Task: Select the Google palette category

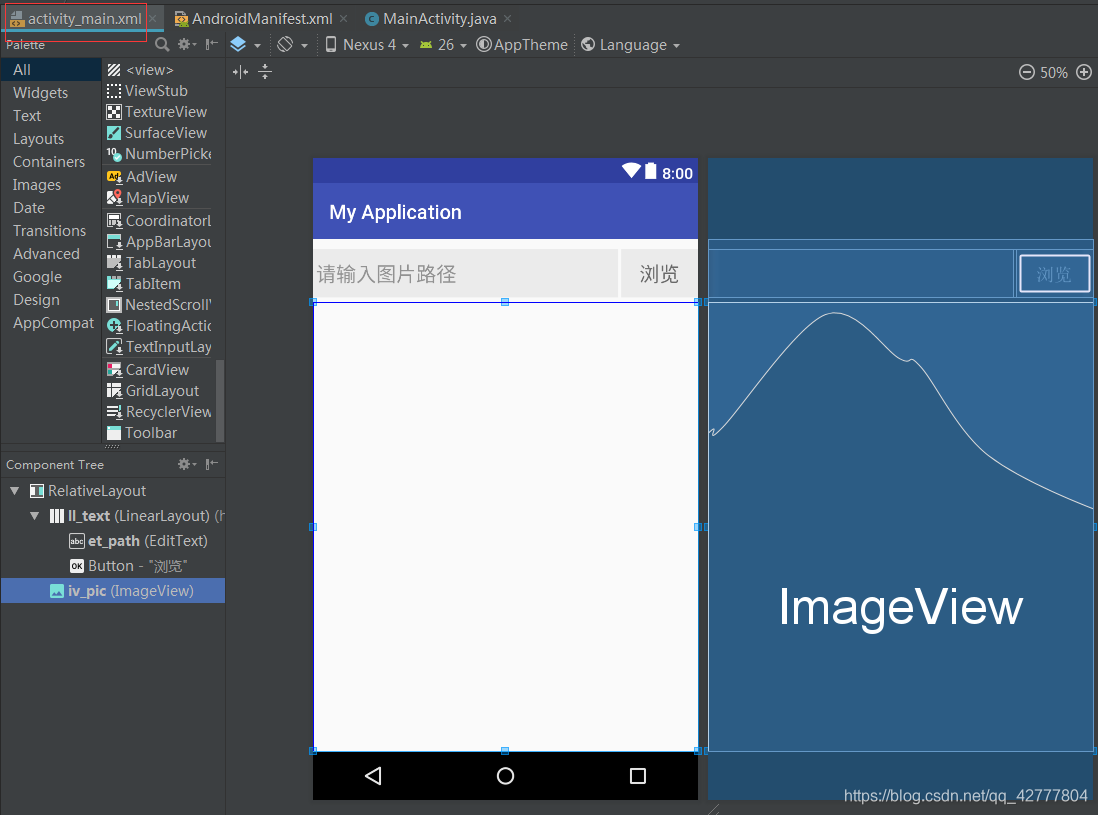Action: [51, 277]
